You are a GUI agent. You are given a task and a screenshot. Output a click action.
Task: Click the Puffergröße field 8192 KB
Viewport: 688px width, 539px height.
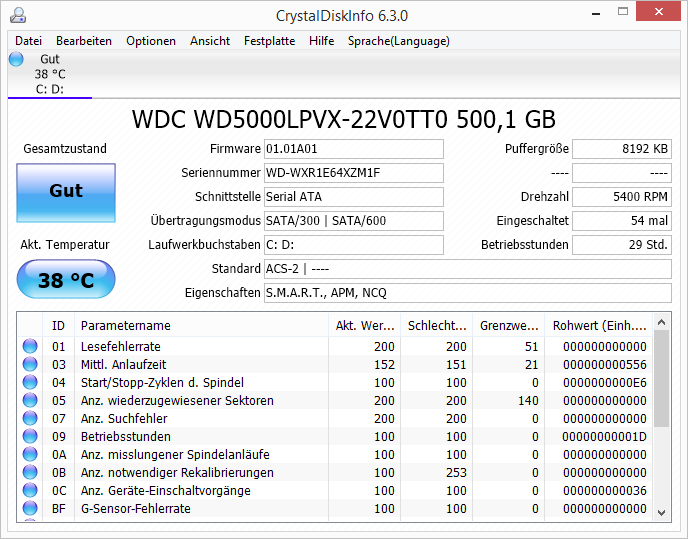coord(622,149)
